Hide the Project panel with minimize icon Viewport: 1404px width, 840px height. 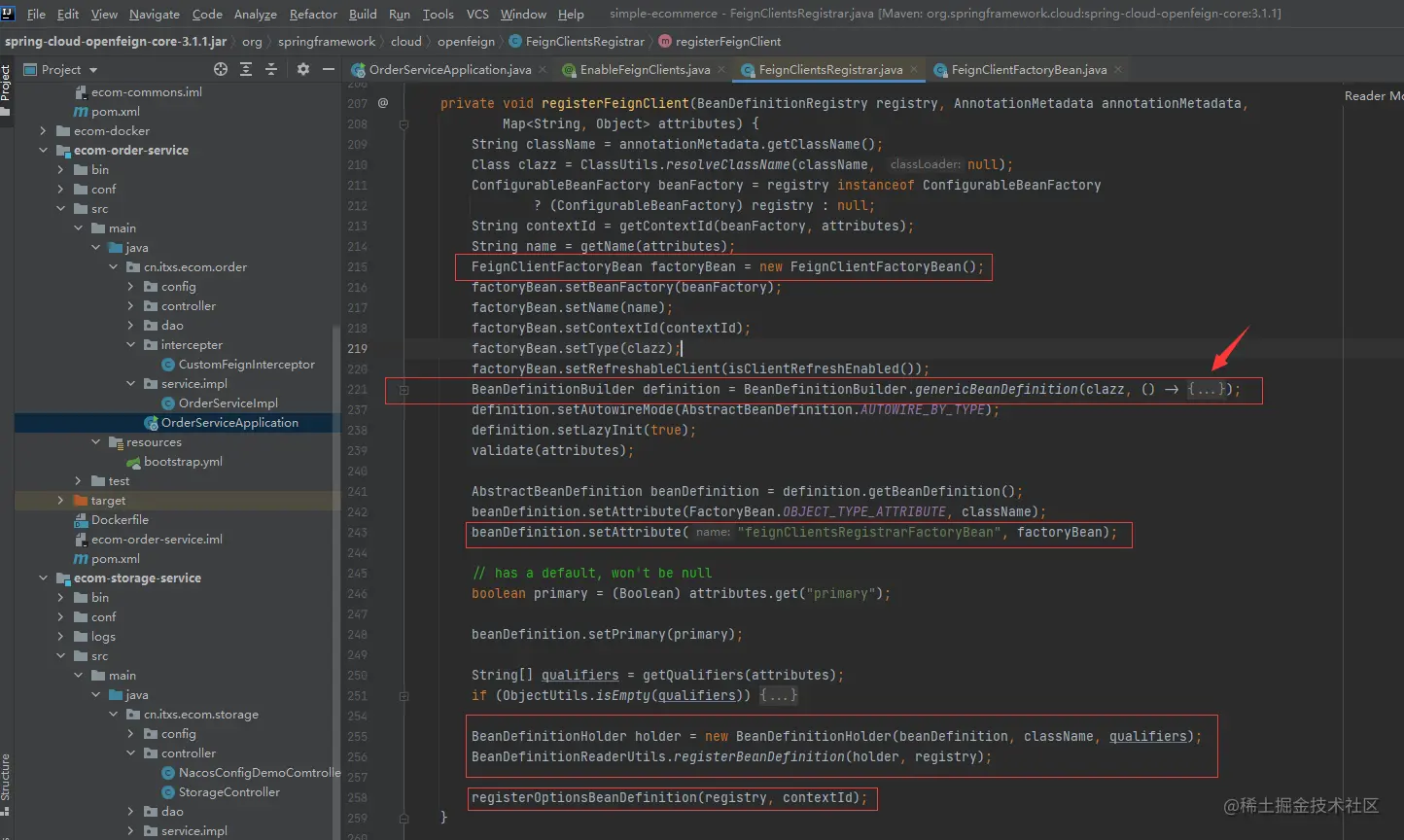[x=329, y=69]
